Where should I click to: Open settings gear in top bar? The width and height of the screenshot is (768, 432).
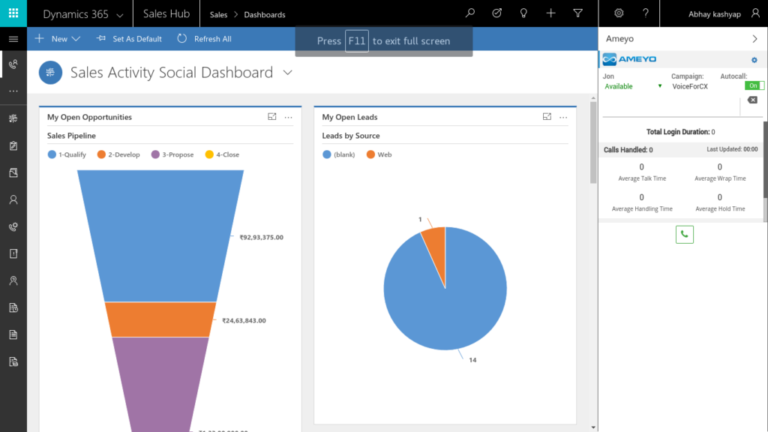click(x=619, y=14)
